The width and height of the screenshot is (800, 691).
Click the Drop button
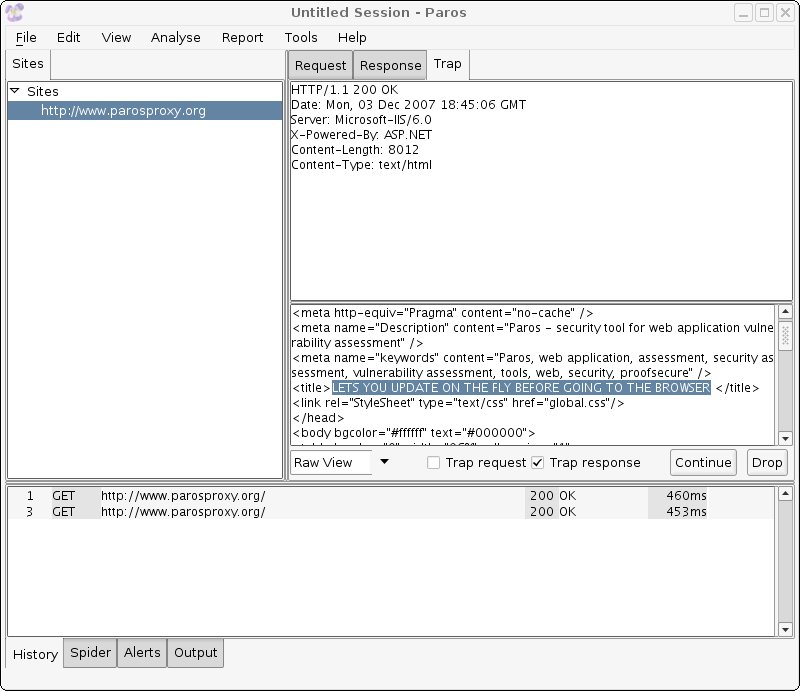[767, 462]
